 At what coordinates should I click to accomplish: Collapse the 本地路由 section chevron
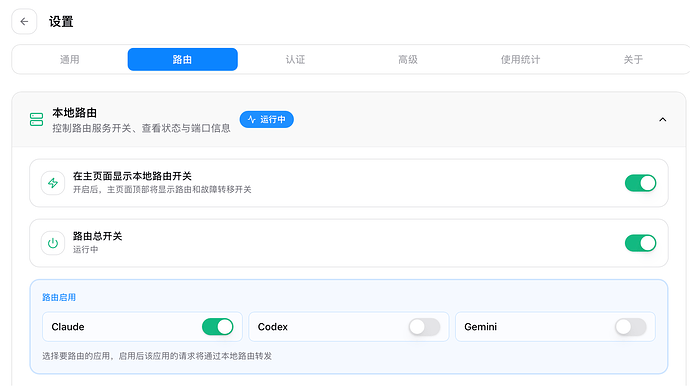pyautogui.click(x=663, y=119)
